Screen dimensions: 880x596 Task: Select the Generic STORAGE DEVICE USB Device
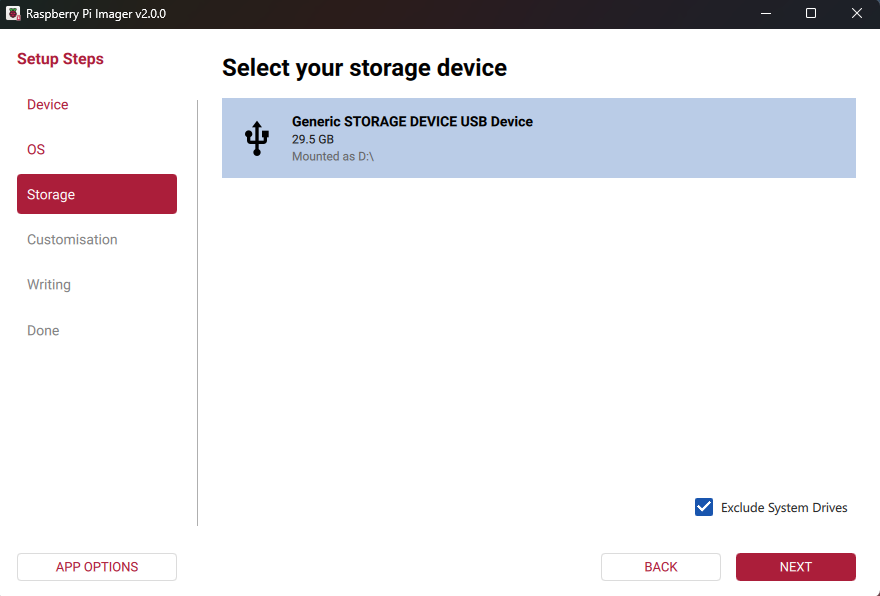(x=538, y=138)
